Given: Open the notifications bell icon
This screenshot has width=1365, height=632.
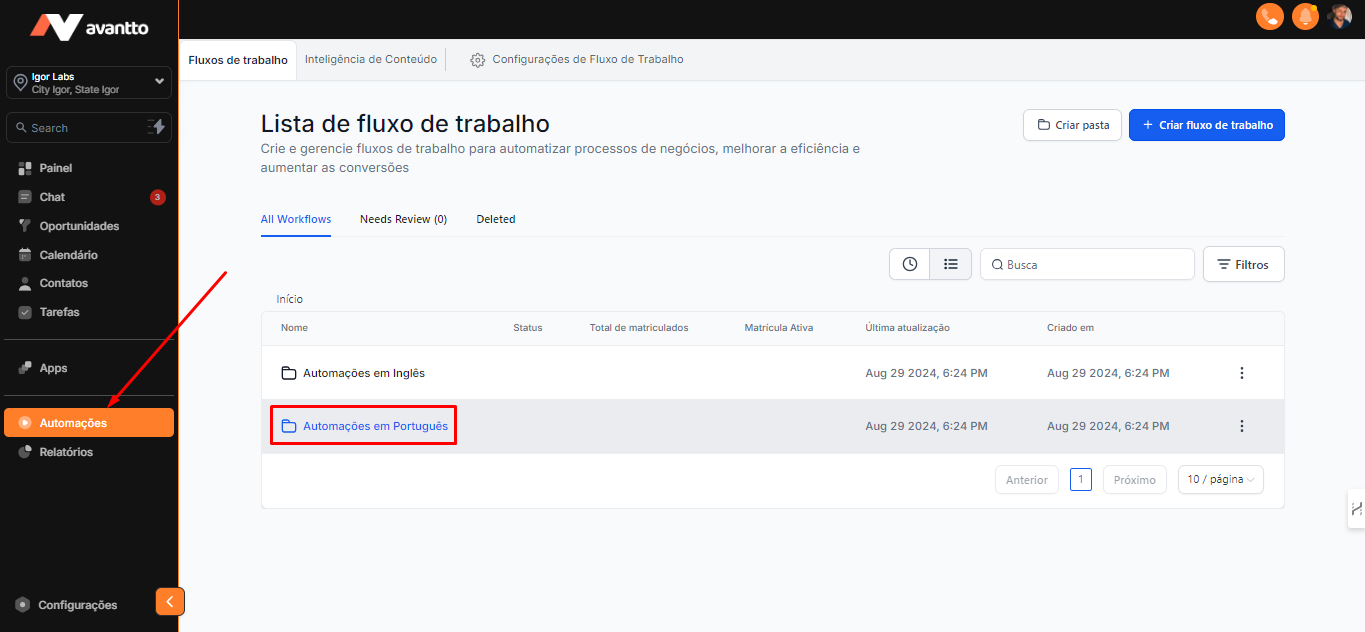Looking at the screenshot, I should point(1305,17).
